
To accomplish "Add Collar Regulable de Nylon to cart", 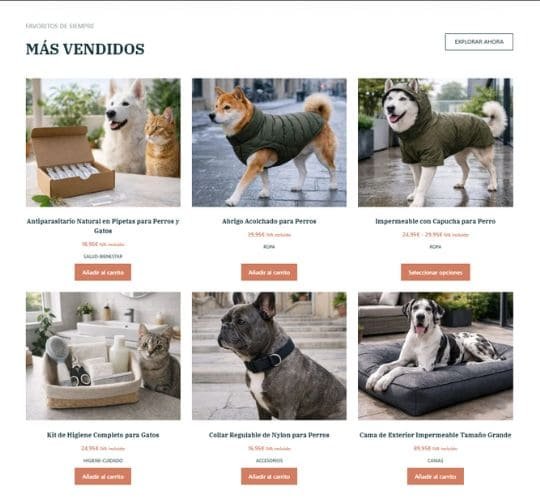I will pyautogui.click(x=269, y=476).
